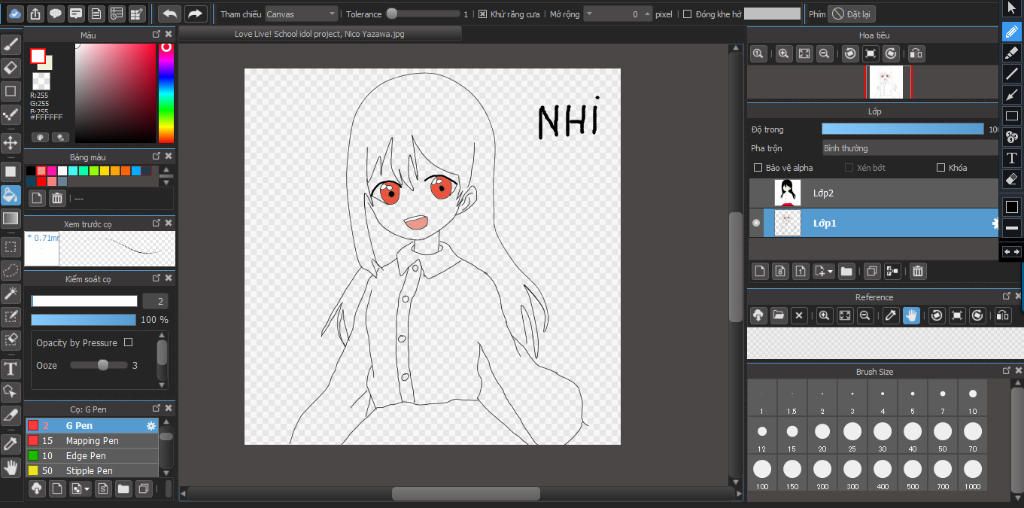Close the Màu color panel
Viewport: 1024px width, 508px height.
pyautogui.click(x=168, y=34)
